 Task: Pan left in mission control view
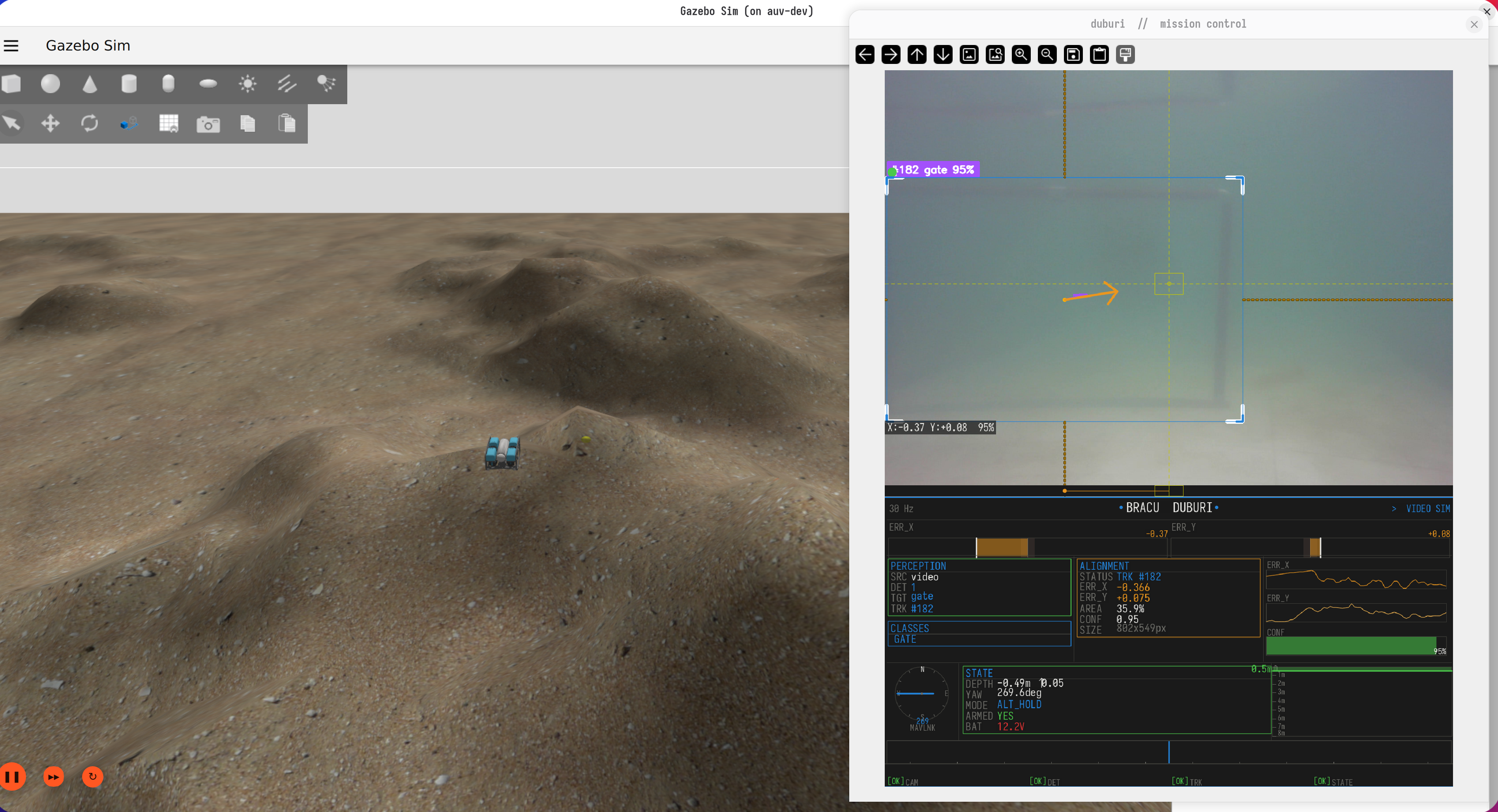(865, 54)
